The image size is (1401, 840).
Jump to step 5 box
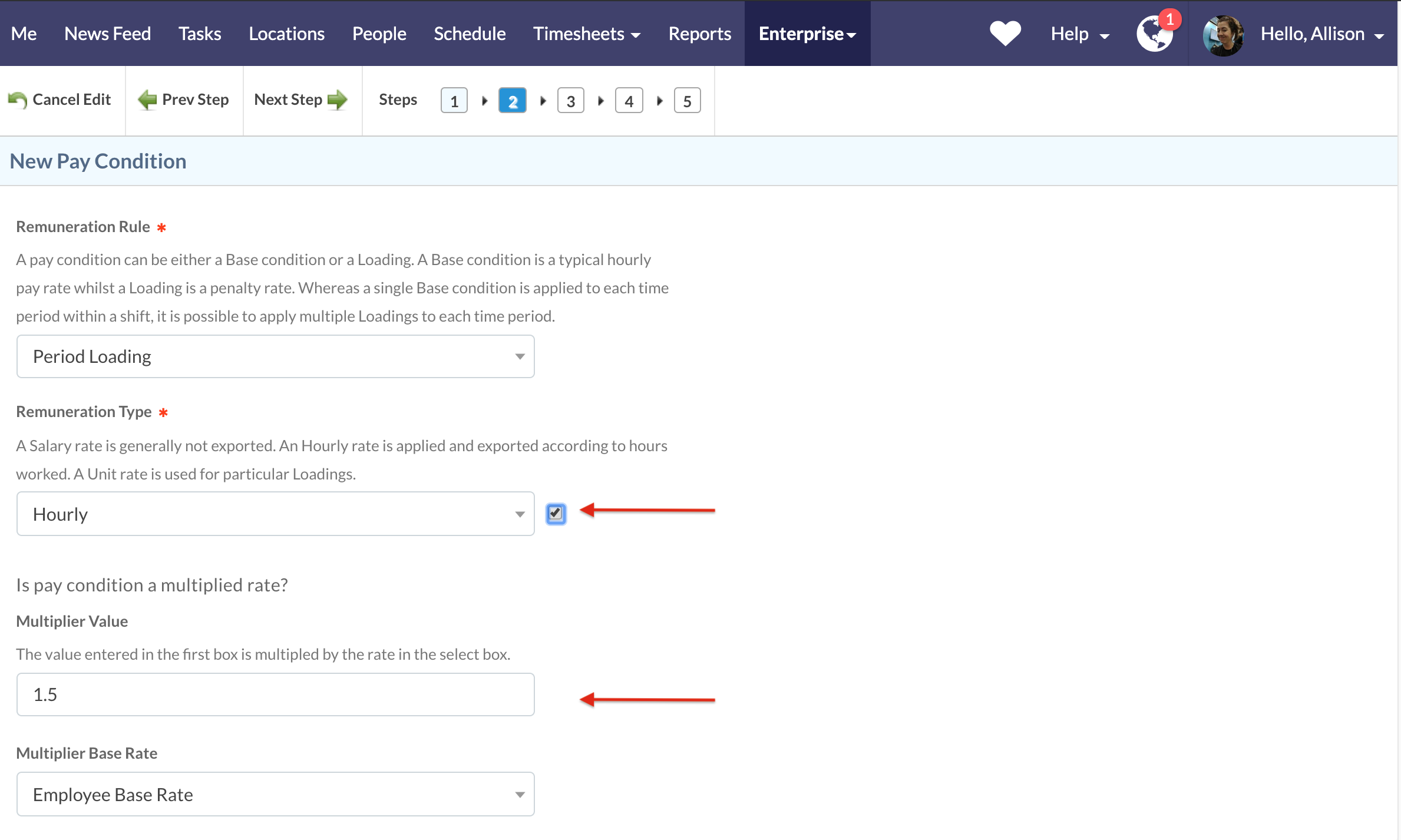click(x=687, y=101)
